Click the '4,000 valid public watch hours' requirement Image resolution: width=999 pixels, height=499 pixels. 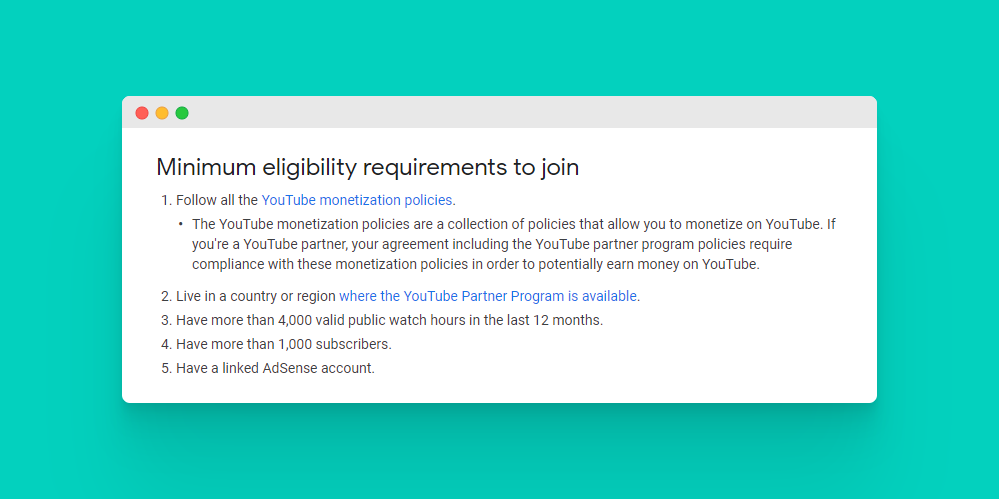click(x=390, y=320)
